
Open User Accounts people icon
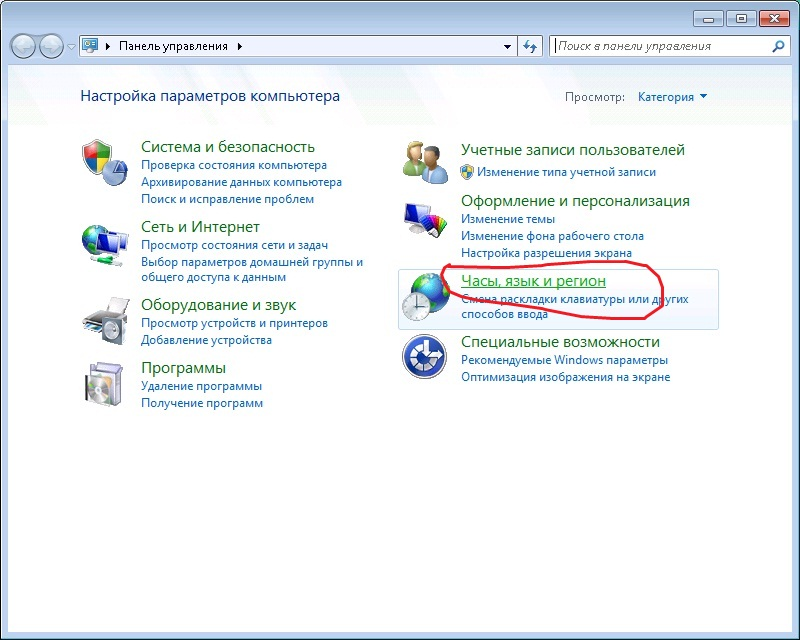pyautogui.click(x=426, y=162)
